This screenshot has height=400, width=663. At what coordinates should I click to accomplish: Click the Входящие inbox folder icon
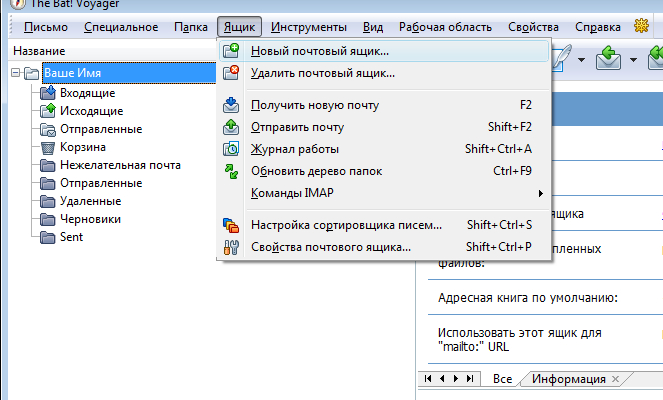point(48,93)
